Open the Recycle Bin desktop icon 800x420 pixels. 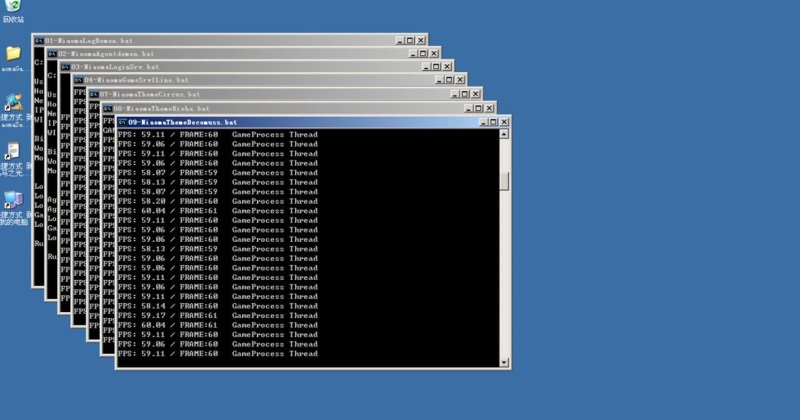(x=12, y=8)
